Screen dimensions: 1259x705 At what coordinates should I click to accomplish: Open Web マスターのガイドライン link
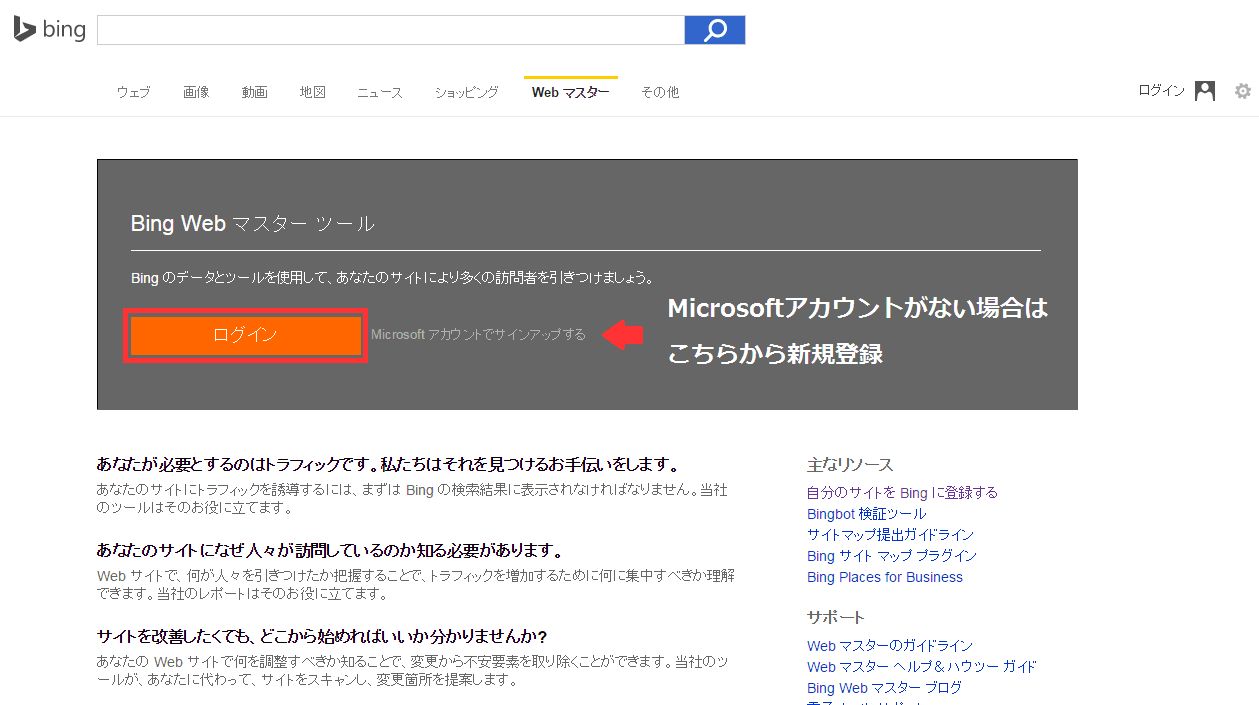(x=890, y=645)
